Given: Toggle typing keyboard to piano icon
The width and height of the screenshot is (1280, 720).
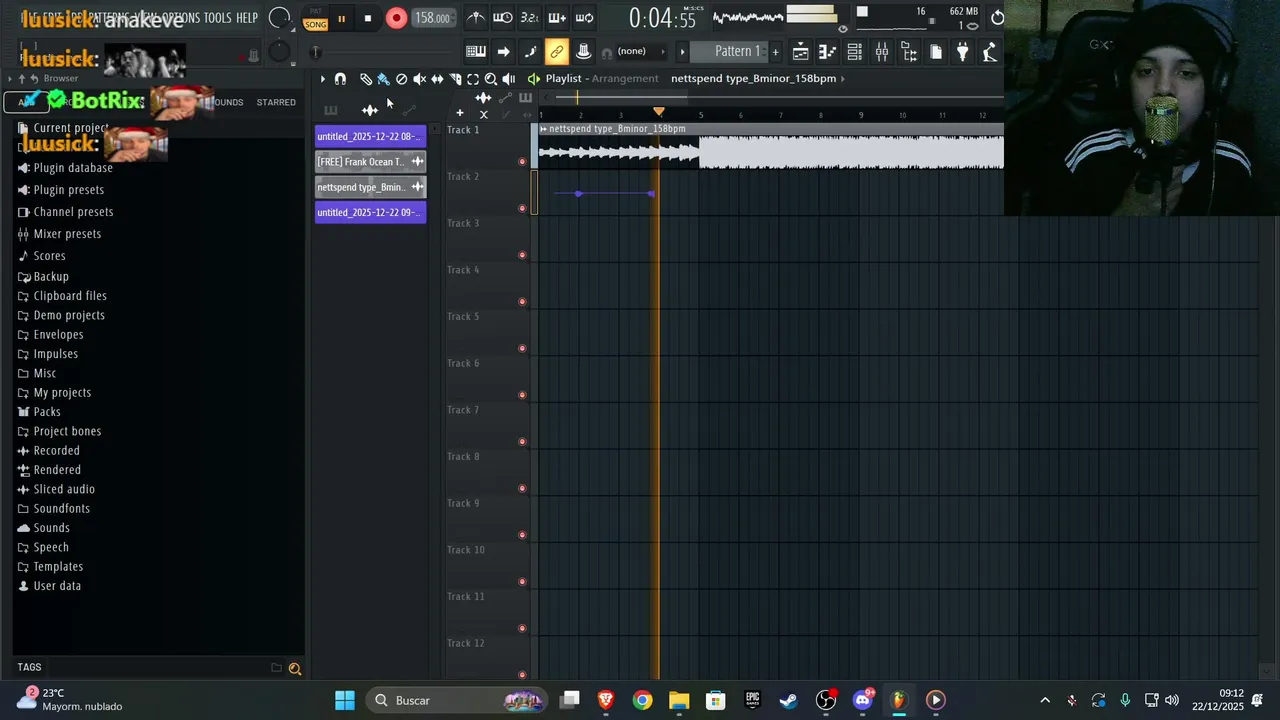Looking at the screenshot, I should point(476,52).
